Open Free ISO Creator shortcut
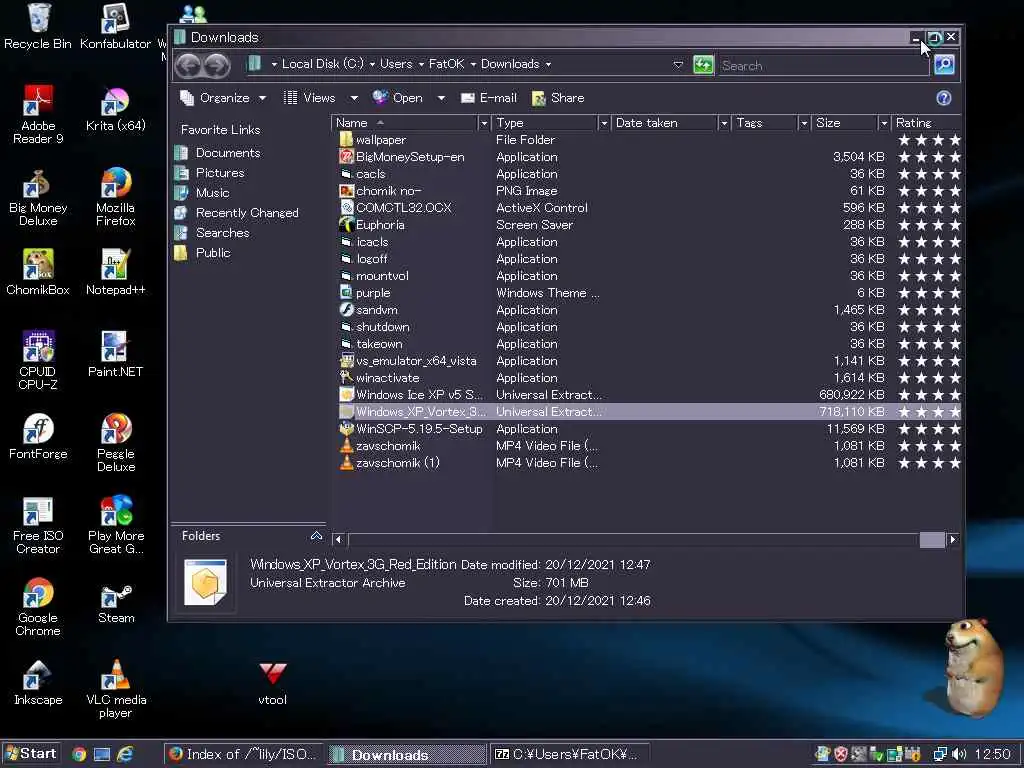Image resolution: width=1024 pixels, height=768 pixels. point(38,525)
